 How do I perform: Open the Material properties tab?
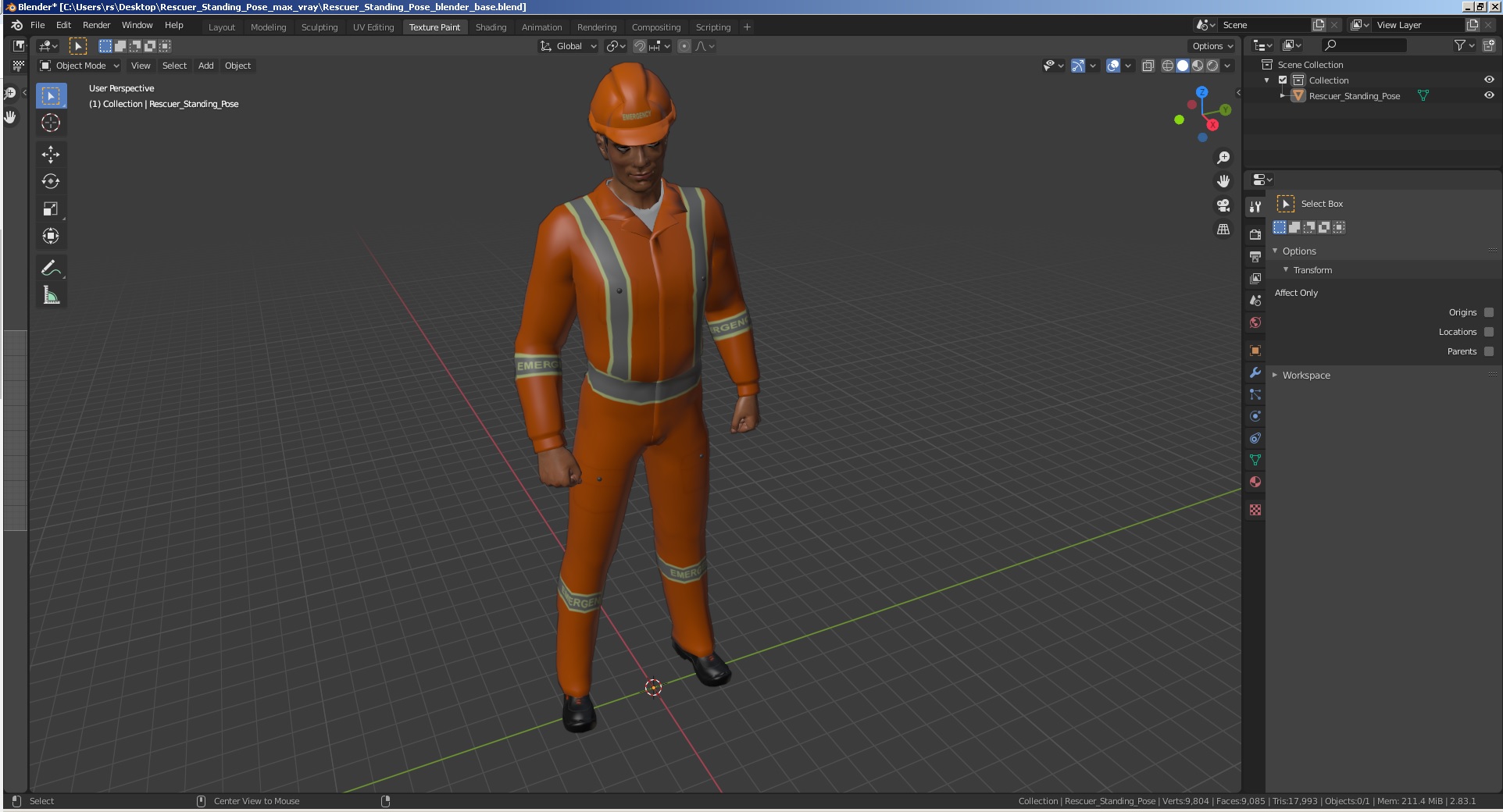1255,482
